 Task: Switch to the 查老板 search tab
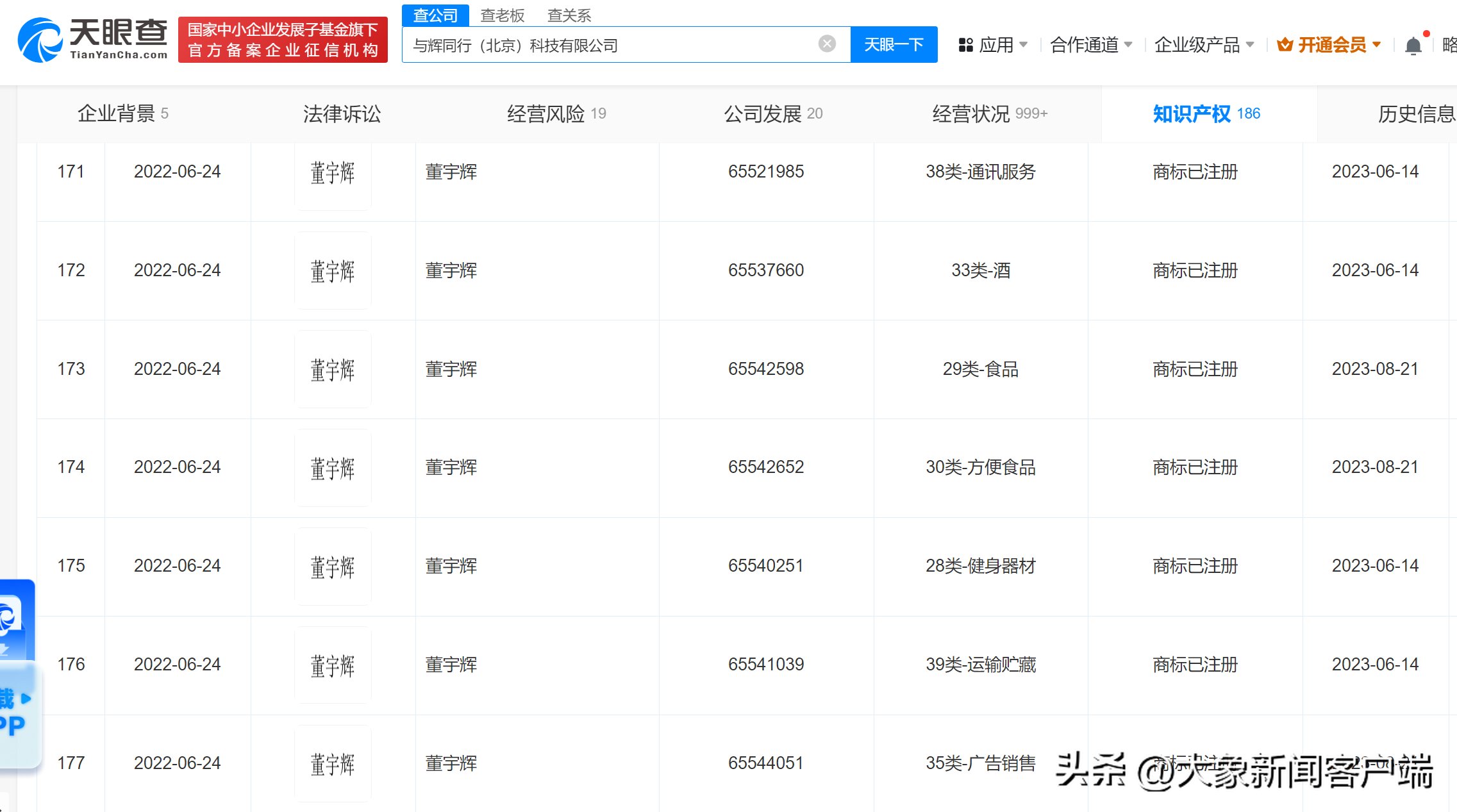point(503,15)
